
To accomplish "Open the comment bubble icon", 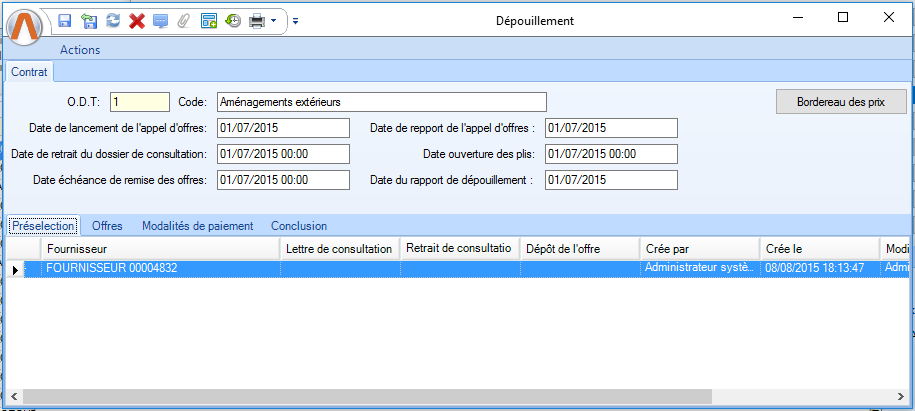I will pos(160,20).
